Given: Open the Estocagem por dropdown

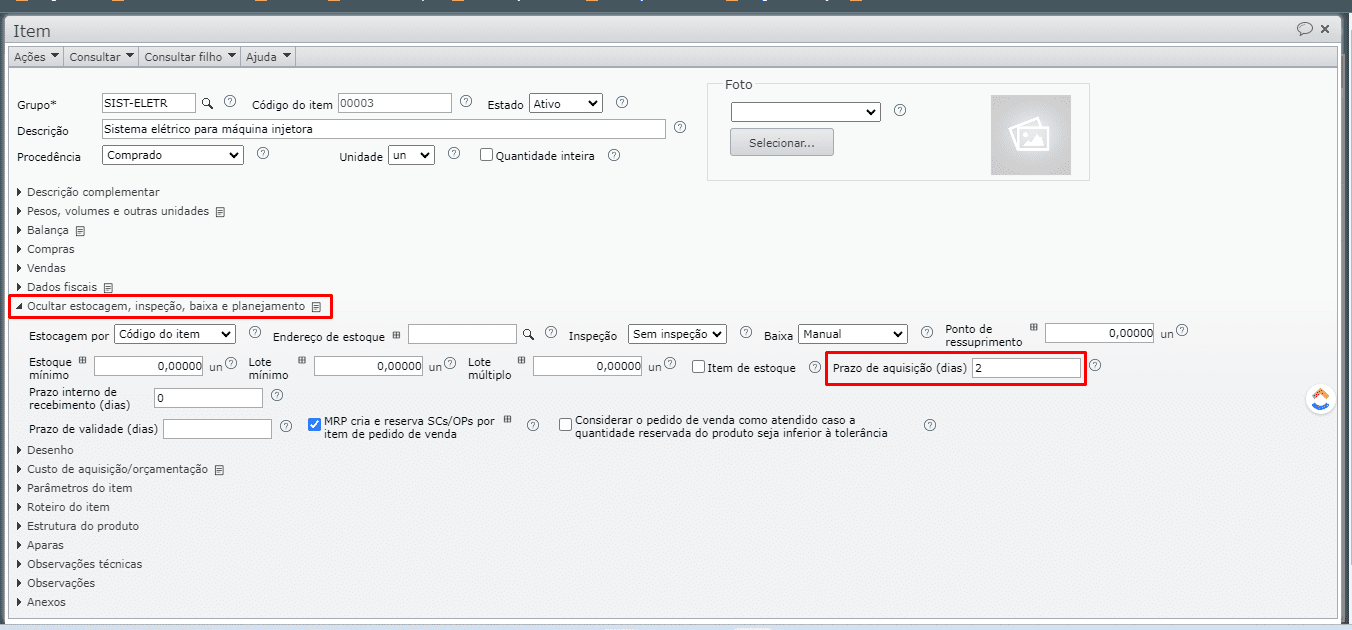Looking at the screenshot, I should [175, 333].
